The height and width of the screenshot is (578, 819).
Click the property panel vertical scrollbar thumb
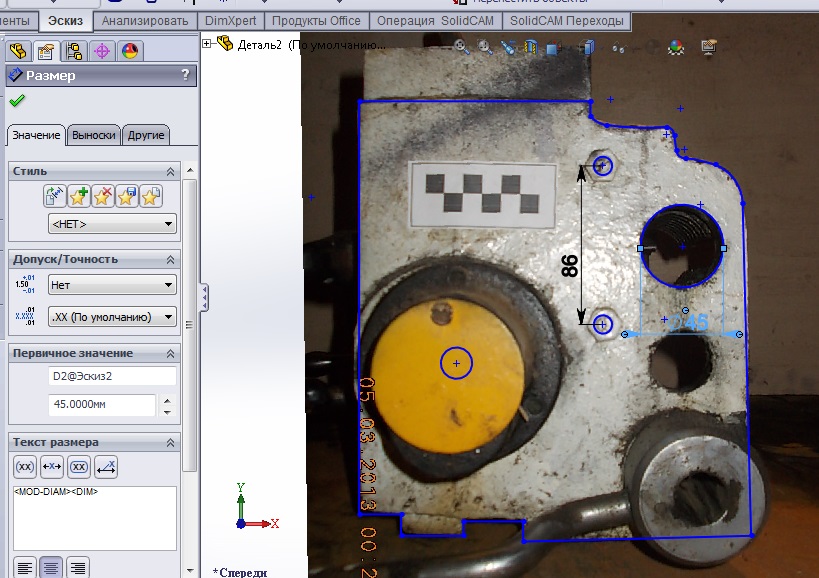pos(190,325)
